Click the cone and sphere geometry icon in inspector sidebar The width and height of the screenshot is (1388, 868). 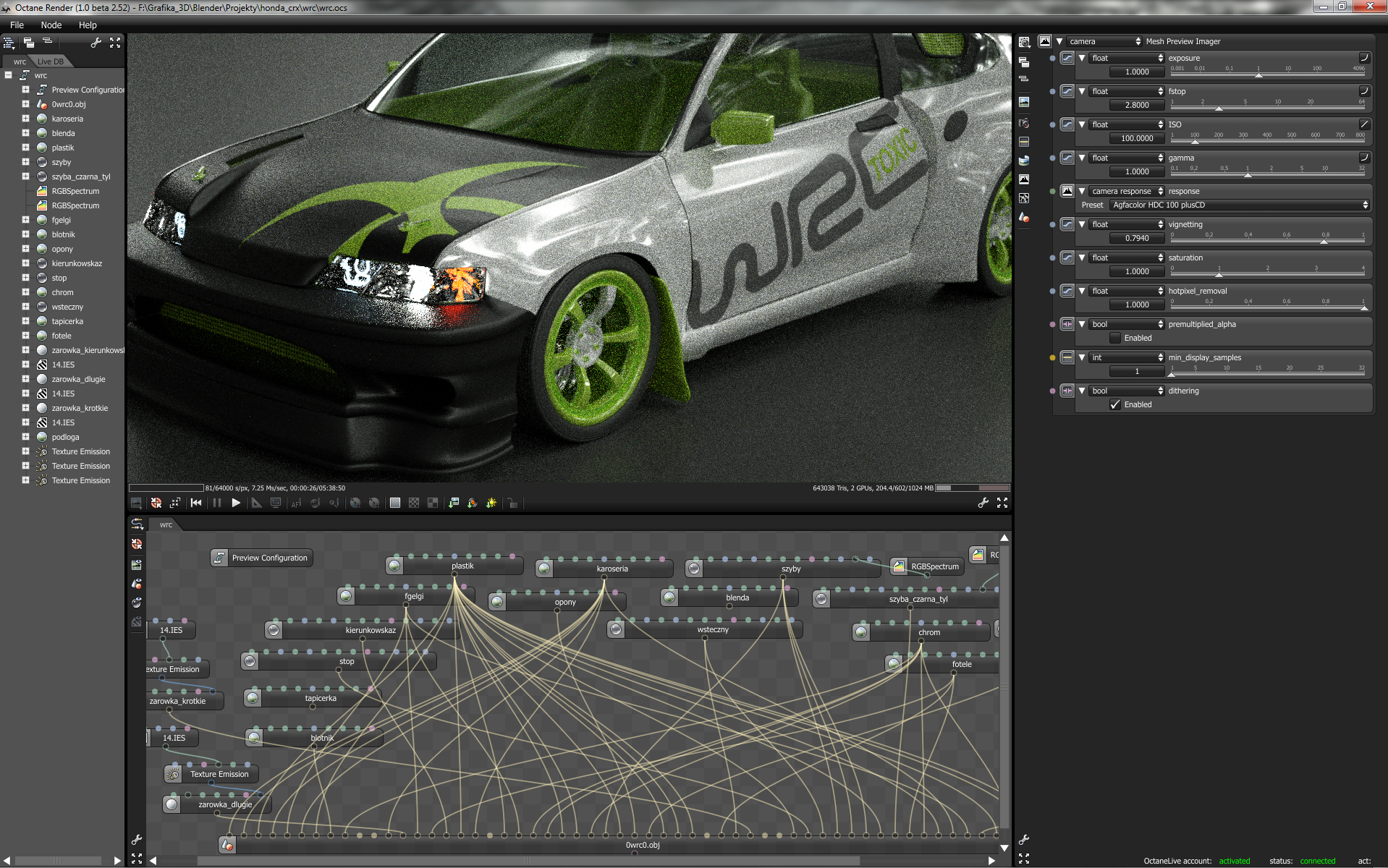point(1024,217)
